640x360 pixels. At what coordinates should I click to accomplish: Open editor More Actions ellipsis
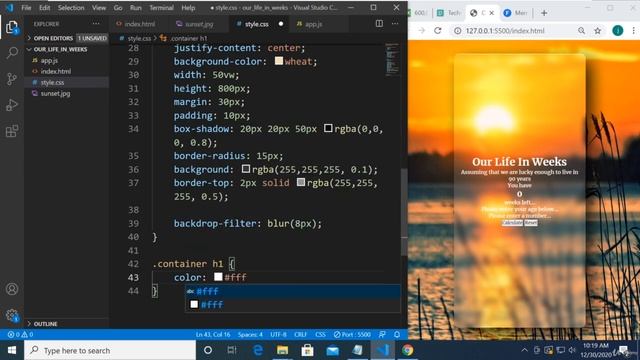tap(395, 24)
